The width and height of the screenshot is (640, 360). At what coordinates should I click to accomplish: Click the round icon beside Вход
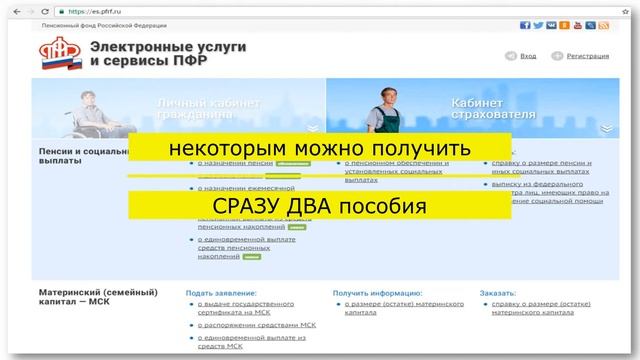tap(511, 56)
